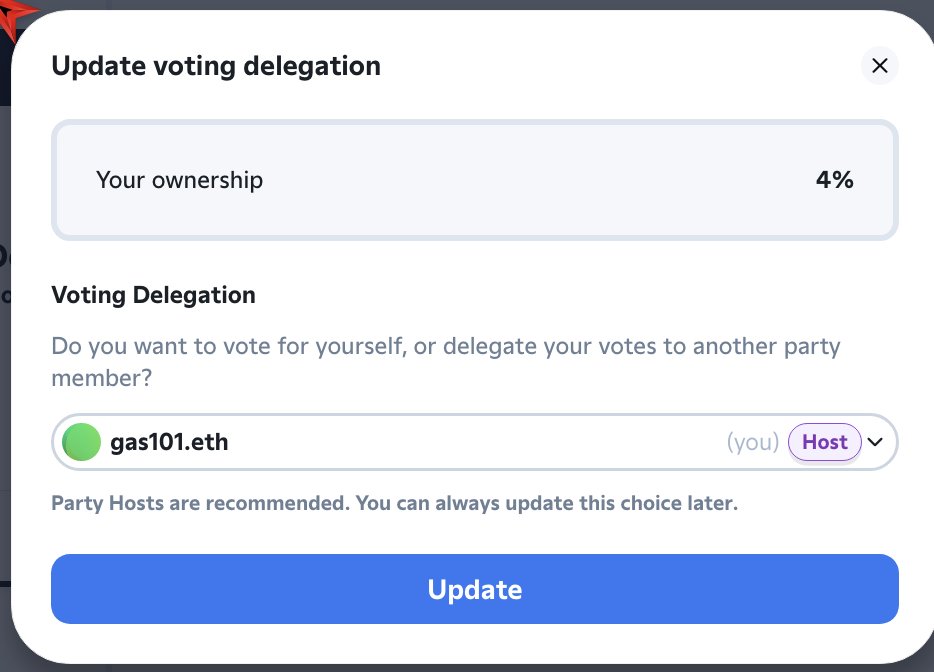Click the "(you)" label in selector

pos(752,442)
